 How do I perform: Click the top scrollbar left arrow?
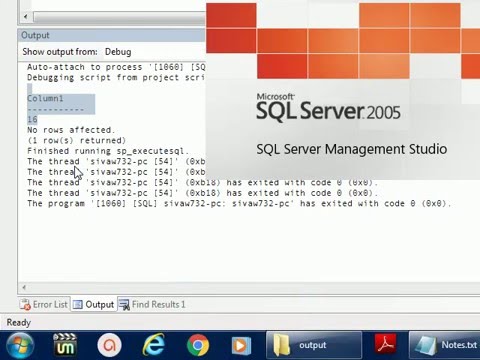pos(26,17)
